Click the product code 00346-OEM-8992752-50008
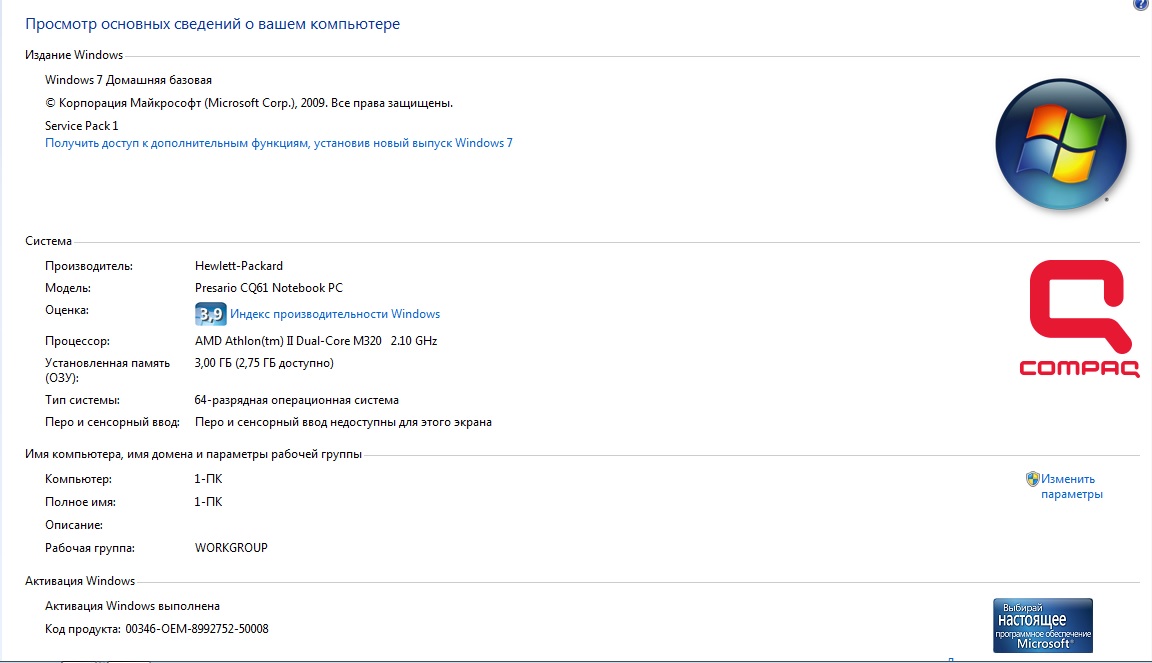 [x=197, y=629]
